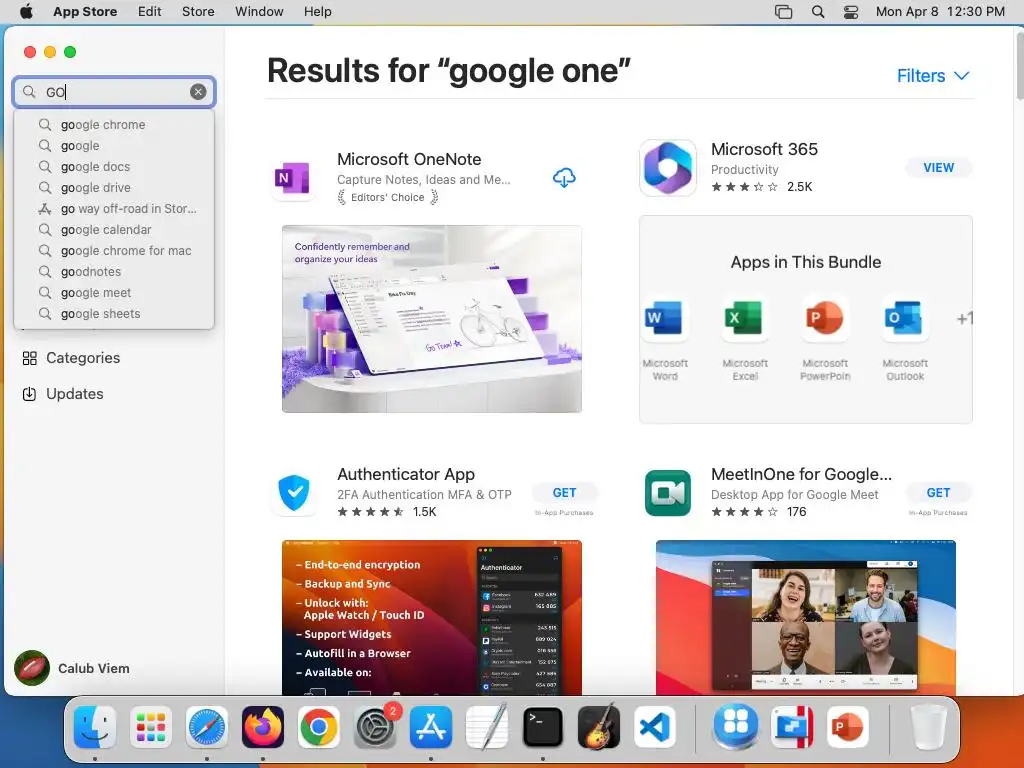Viewport: 1024px width, 768px height.
Task: Open 'go way off-road in Store' suggestion
Action: click(114, 208)
